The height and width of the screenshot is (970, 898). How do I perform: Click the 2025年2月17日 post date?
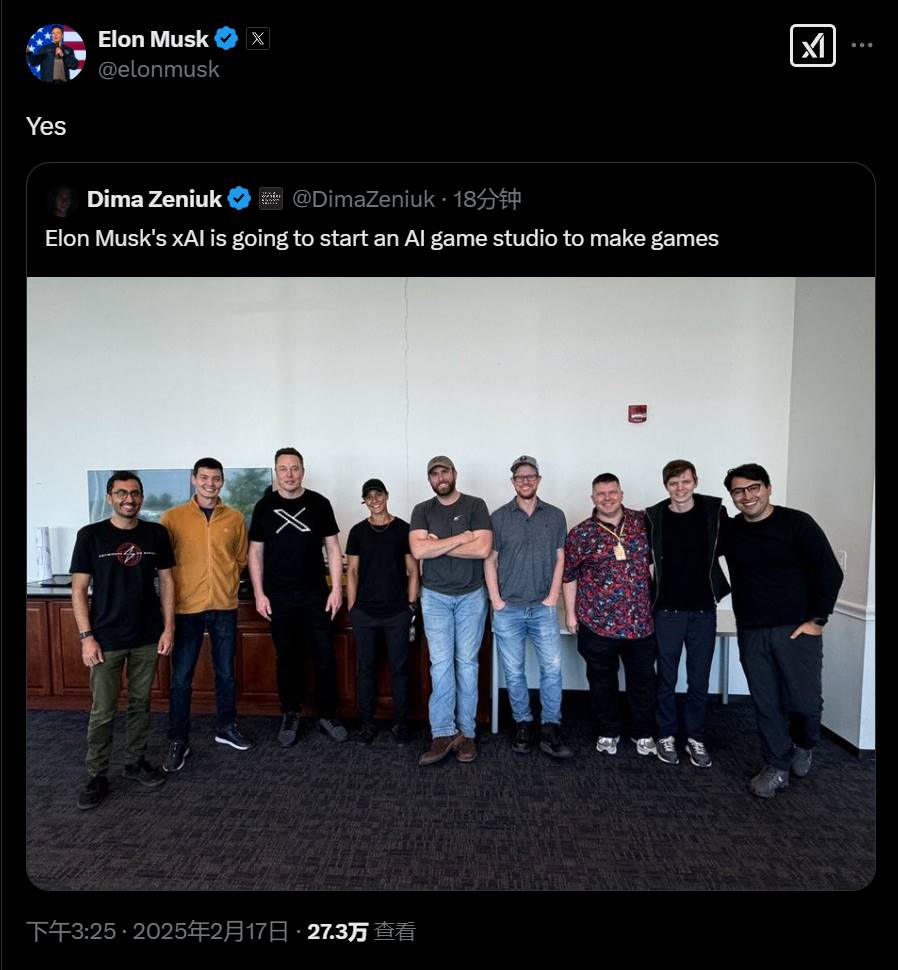coord(210,932)
